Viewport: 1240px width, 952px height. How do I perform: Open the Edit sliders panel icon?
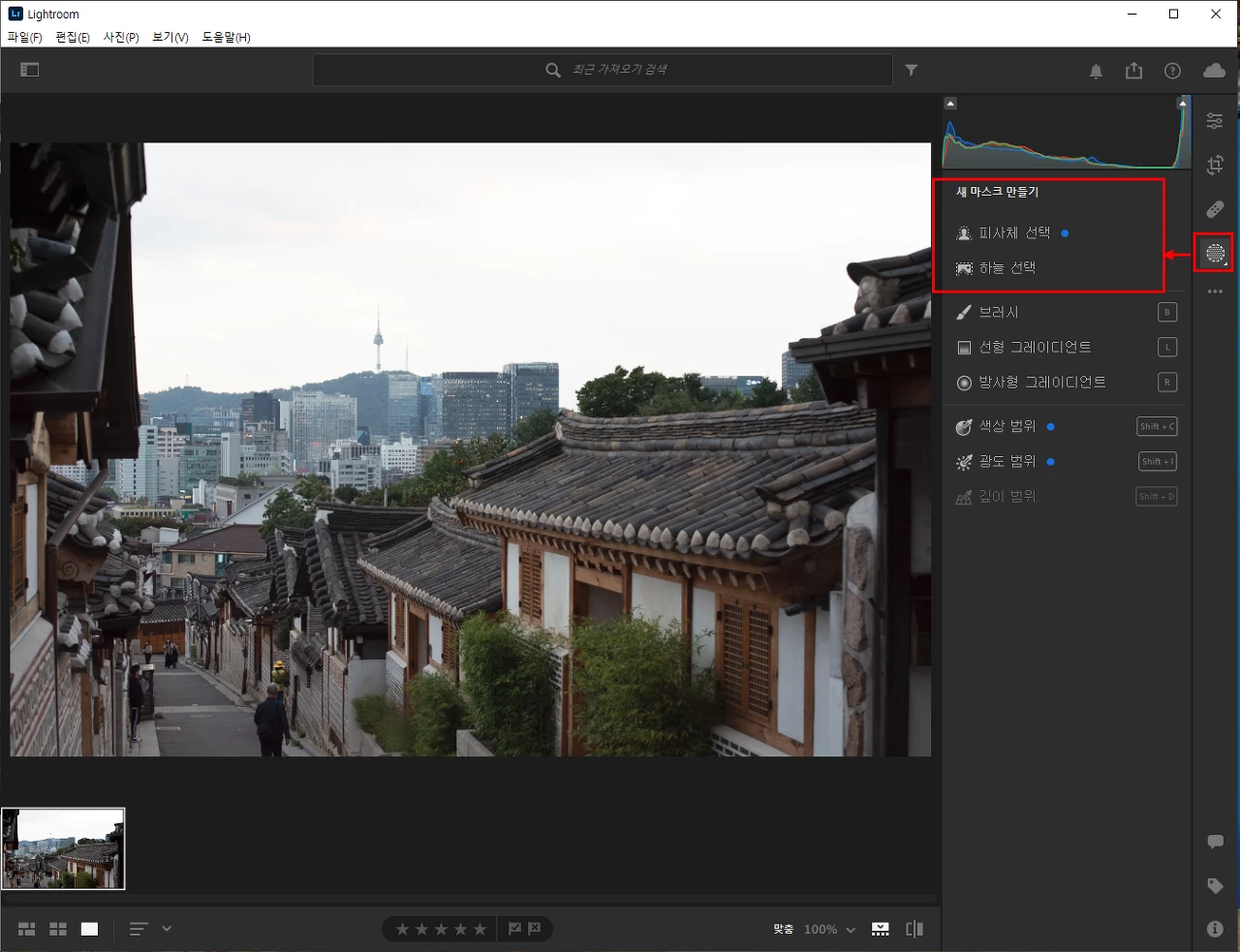tap(1214, 121)
